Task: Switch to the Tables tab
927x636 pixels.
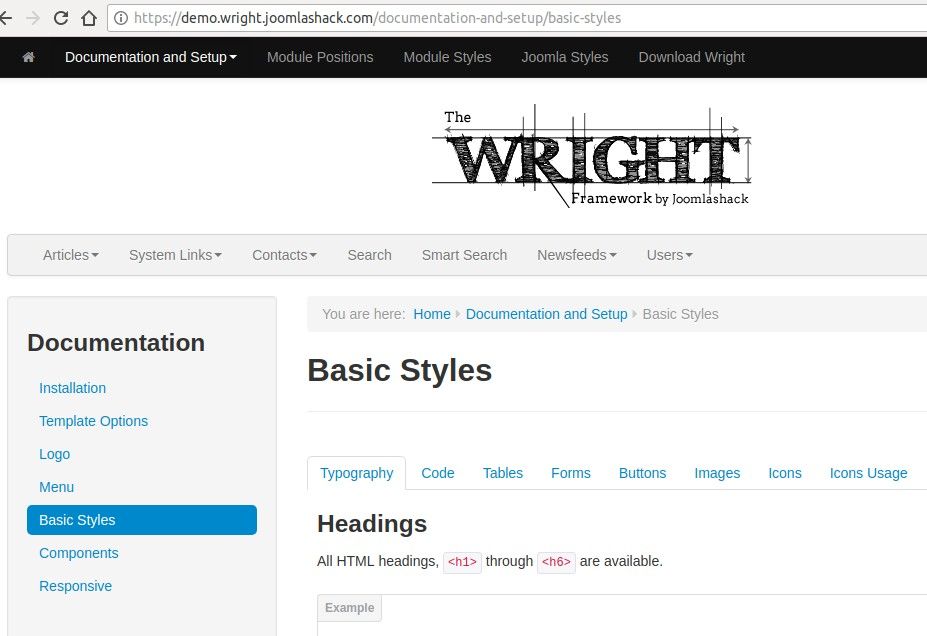Action: point(503,473)
